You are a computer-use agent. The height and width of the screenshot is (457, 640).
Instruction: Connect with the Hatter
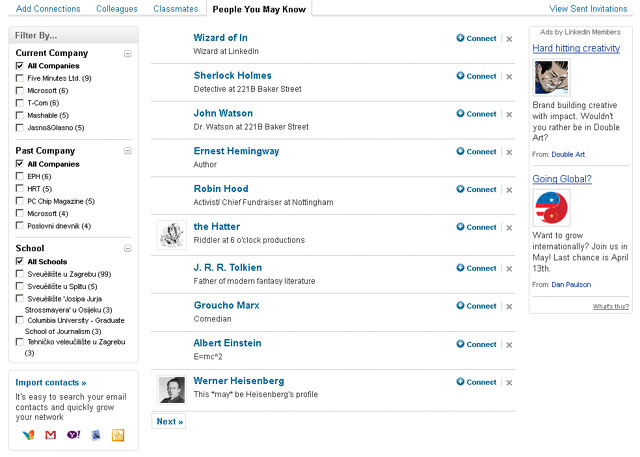pos(476,227)
